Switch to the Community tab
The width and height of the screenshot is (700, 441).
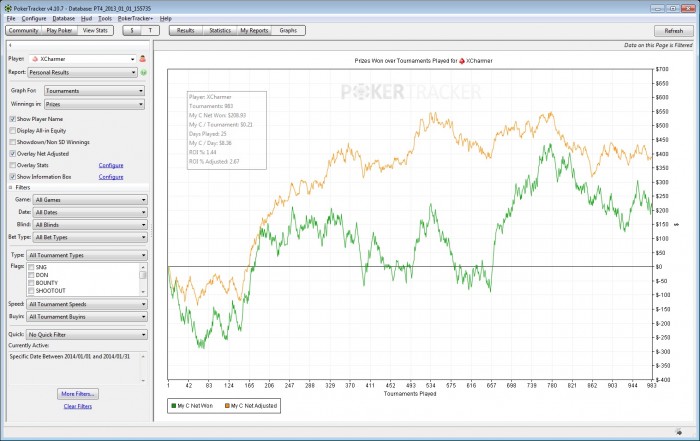[24, 30]
